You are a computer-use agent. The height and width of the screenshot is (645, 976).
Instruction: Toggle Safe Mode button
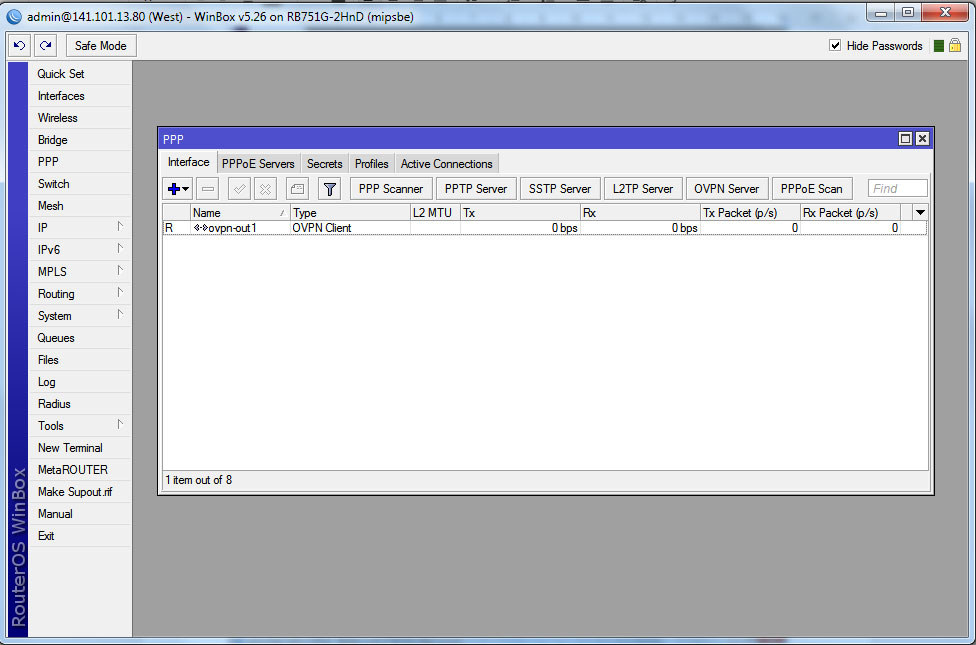tap(100, 46)
